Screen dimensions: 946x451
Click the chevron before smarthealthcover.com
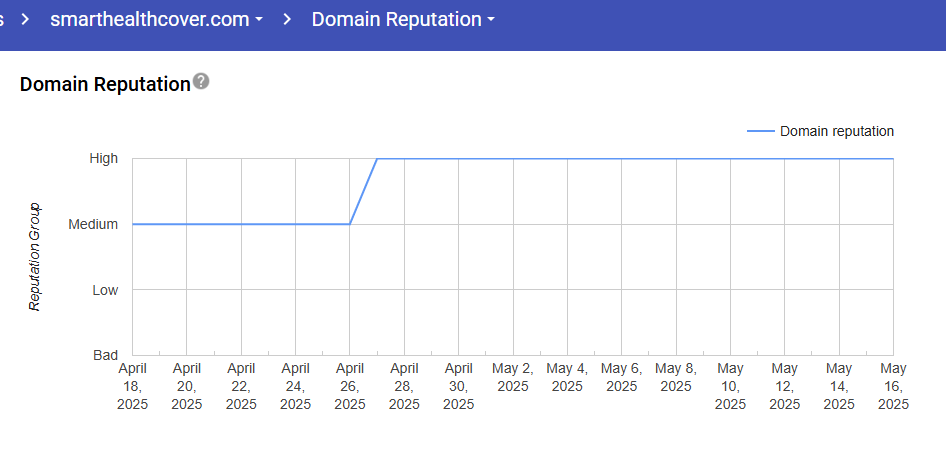tap(26, 19)
